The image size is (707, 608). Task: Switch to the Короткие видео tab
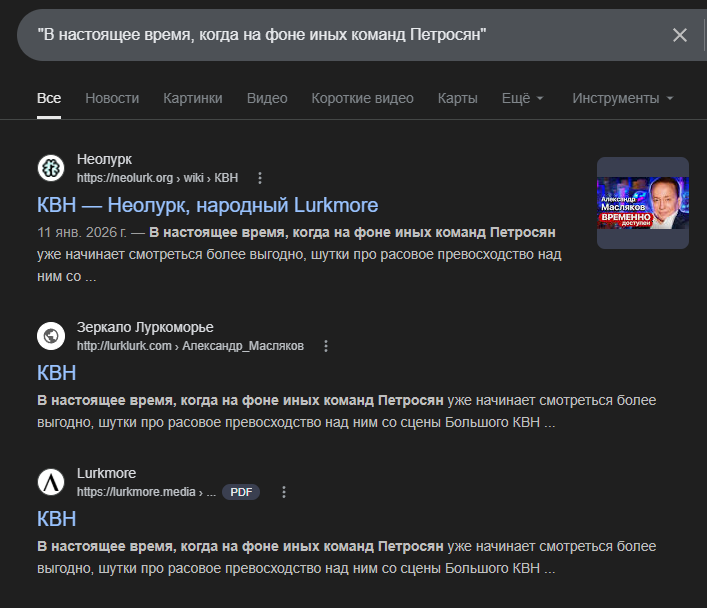363,98
